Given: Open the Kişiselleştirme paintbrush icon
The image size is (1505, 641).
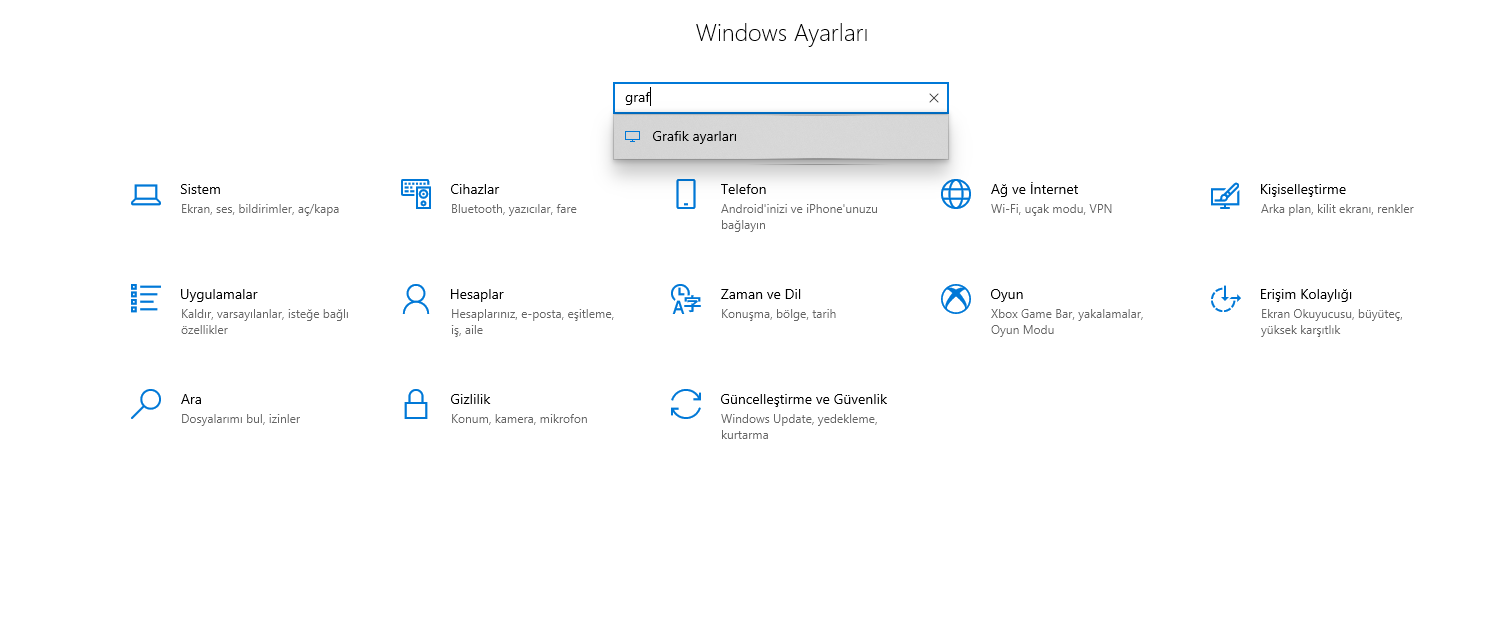Looking at the screenshot, I should click(1225, 194).
